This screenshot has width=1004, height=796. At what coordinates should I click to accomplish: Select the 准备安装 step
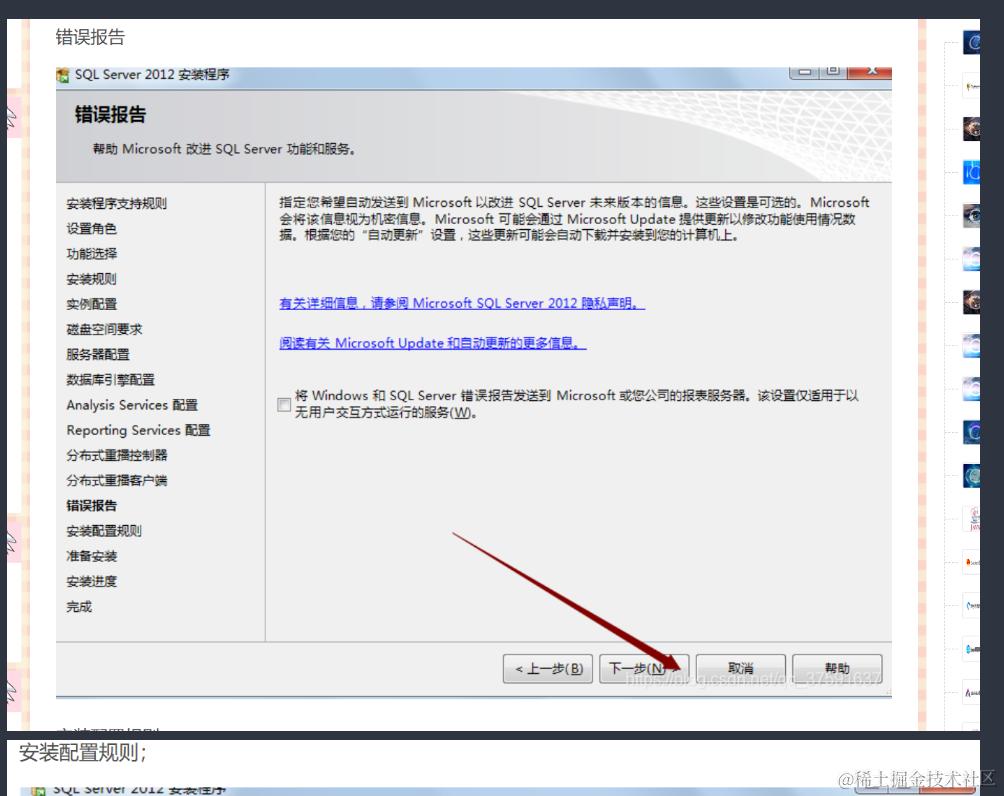point(92,556)
